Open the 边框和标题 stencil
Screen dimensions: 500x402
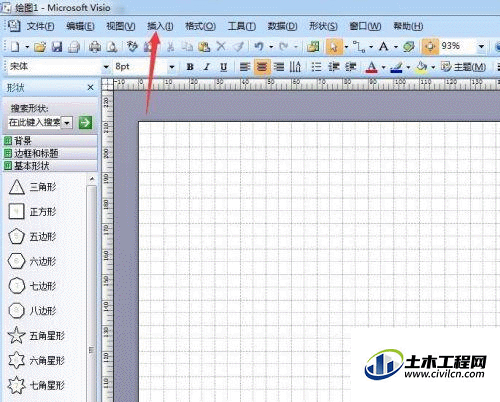tap(50, 153)
